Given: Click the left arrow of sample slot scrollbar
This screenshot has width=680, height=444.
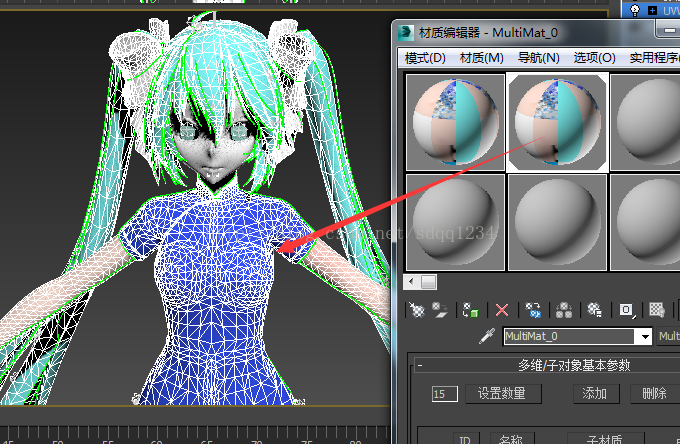Looking at the screenshot, I should [x=411, y=282].
